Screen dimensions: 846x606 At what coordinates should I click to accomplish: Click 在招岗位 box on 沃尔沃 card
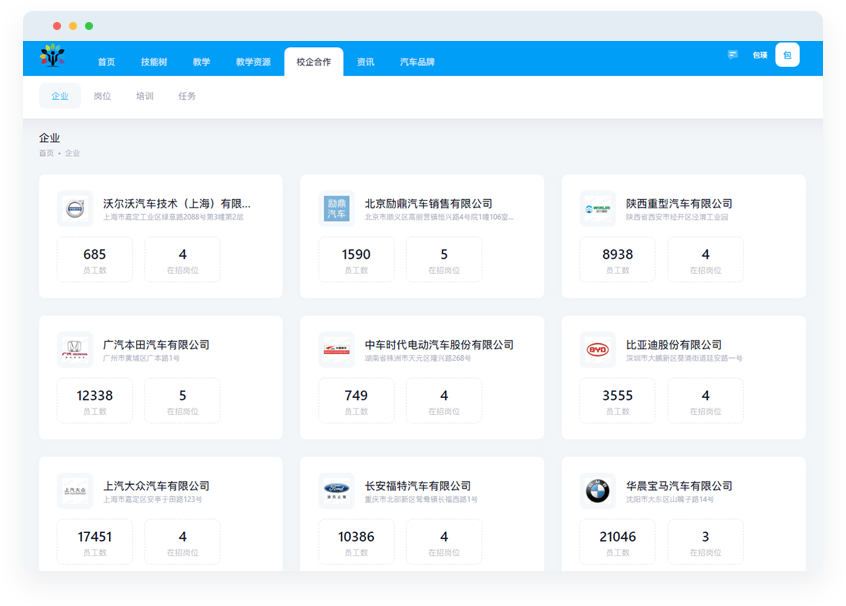click(182, 260)
